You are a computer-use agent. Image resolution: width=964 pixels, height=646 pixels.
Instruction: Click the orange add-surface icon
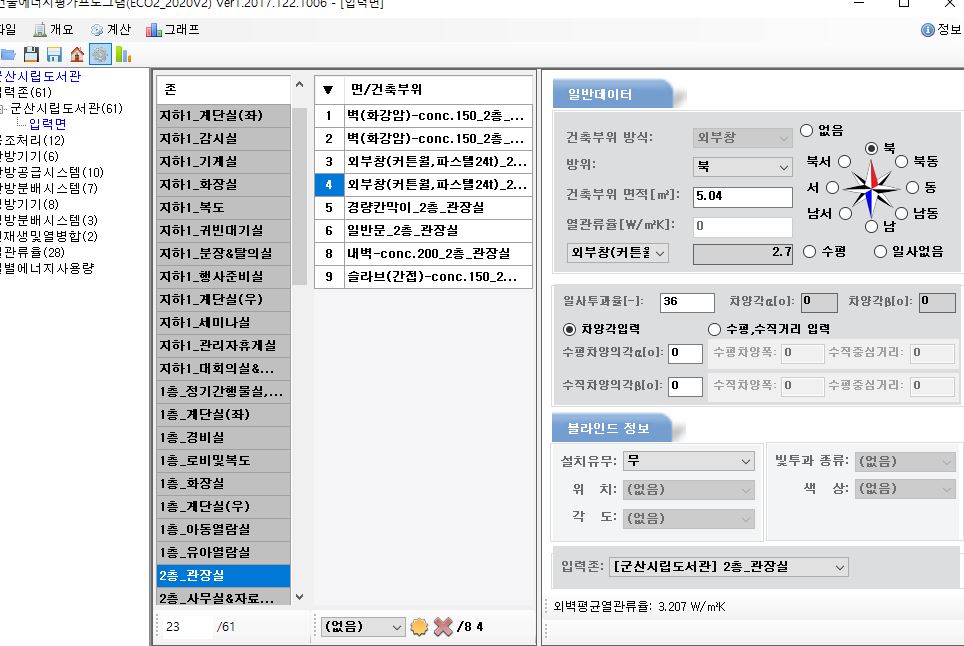(420, 627)
